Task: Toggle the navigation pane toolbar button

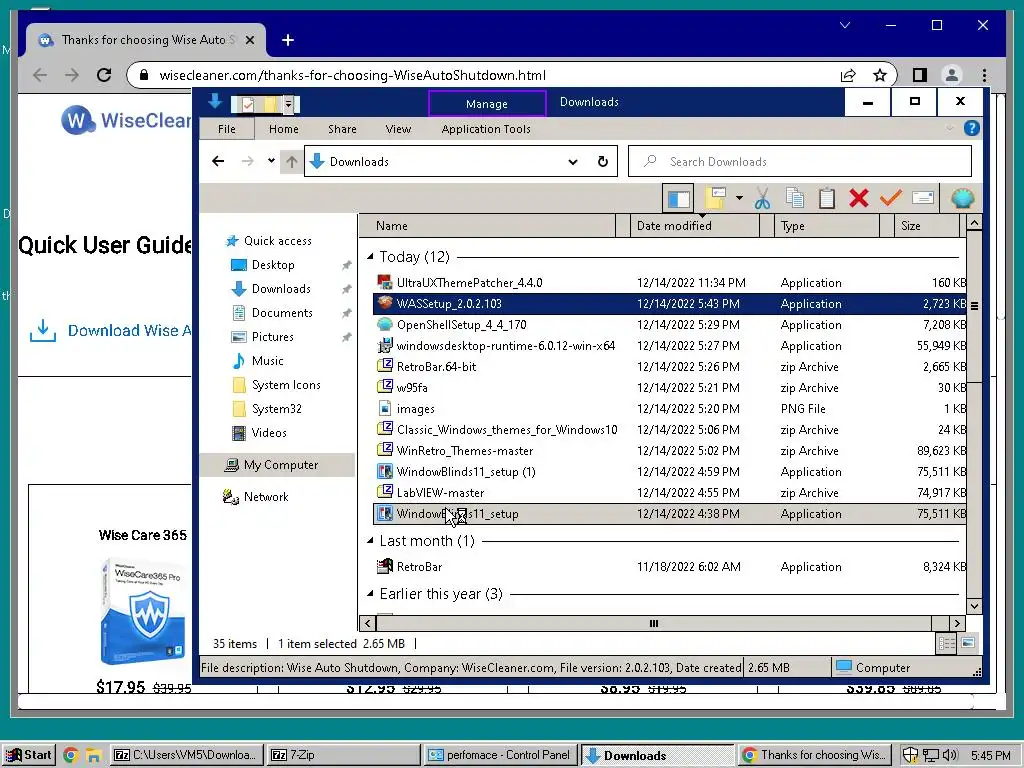Action: tap(678, 199)
